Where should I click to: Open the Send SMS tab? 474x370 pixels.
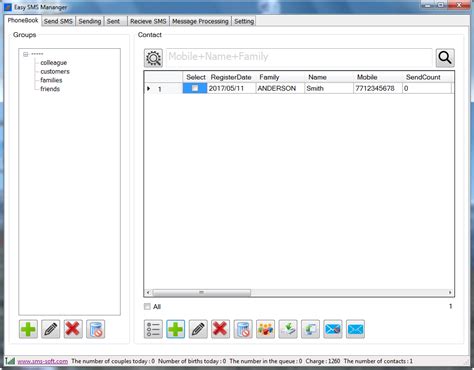pos(58,21)
